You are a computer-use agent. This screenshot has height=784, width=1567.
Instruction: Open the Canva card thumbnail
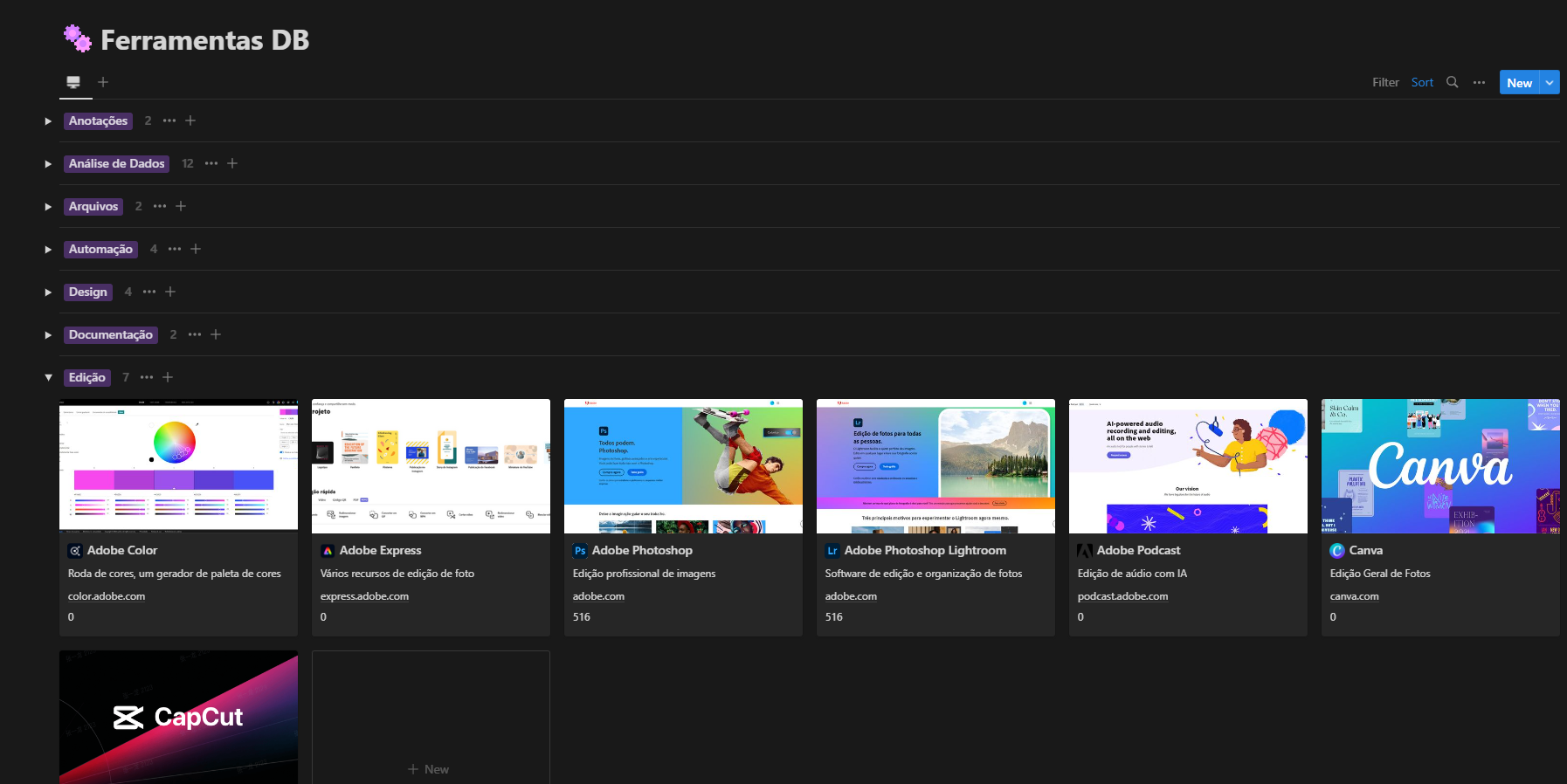point(1440,466)
